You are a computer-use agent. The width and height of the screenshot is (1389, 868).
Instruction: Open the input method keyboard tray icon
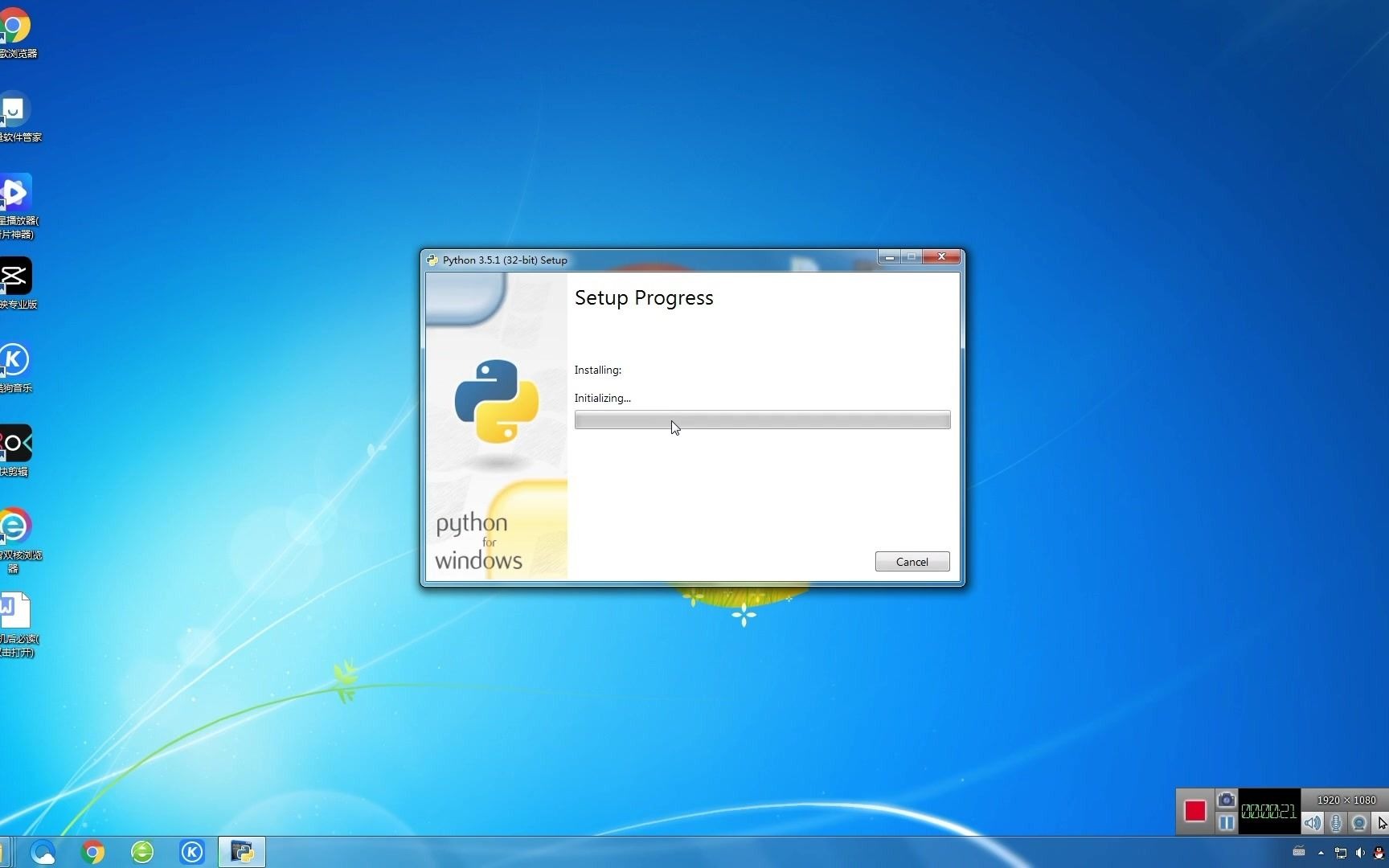(1299, 851)
